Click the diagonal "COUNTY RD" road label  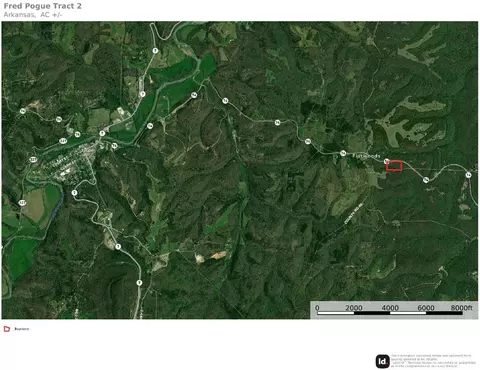(353, 214)
